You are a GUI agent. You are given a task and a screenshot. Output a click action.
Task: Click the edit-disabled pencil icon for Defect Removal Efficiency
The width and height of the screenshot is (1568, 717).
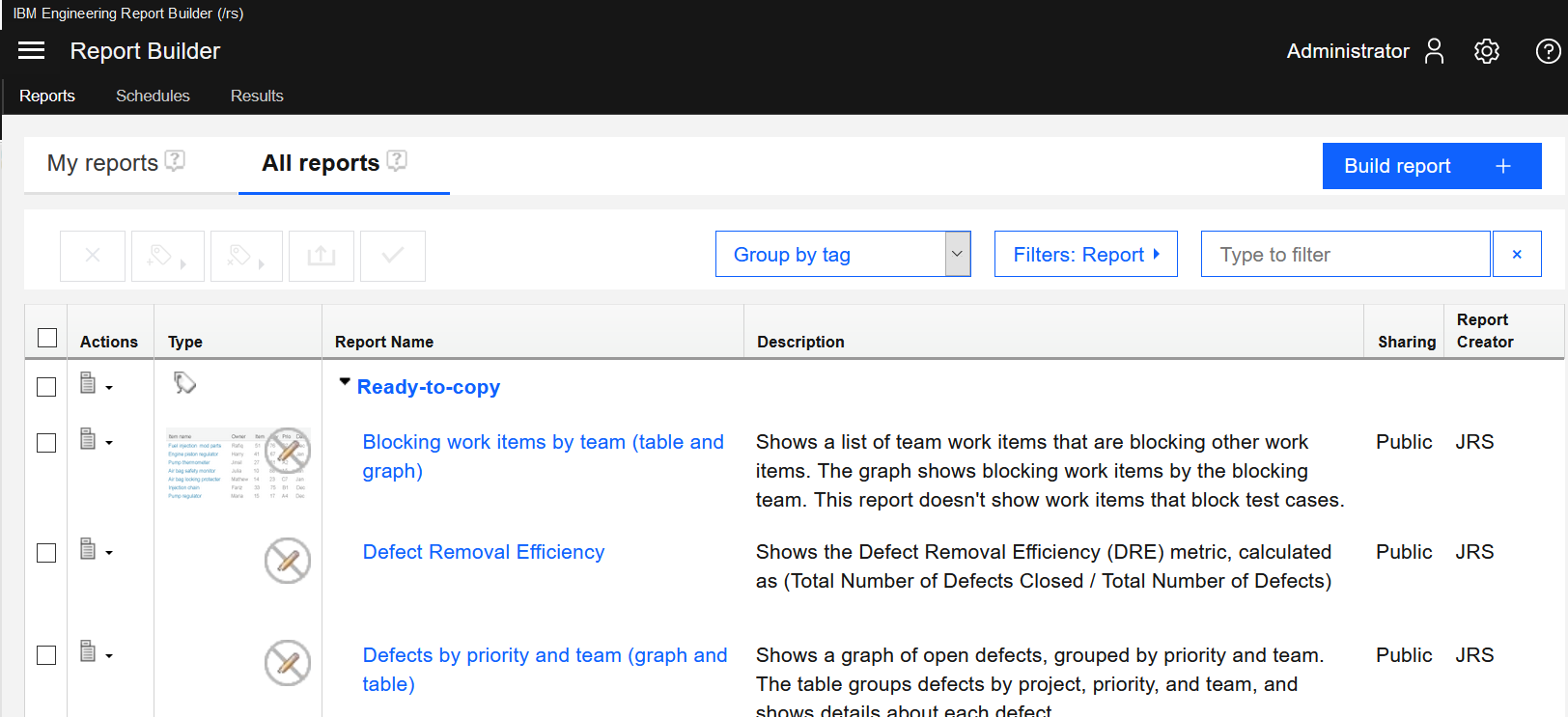pyautogui.click(x=288, y=561)
